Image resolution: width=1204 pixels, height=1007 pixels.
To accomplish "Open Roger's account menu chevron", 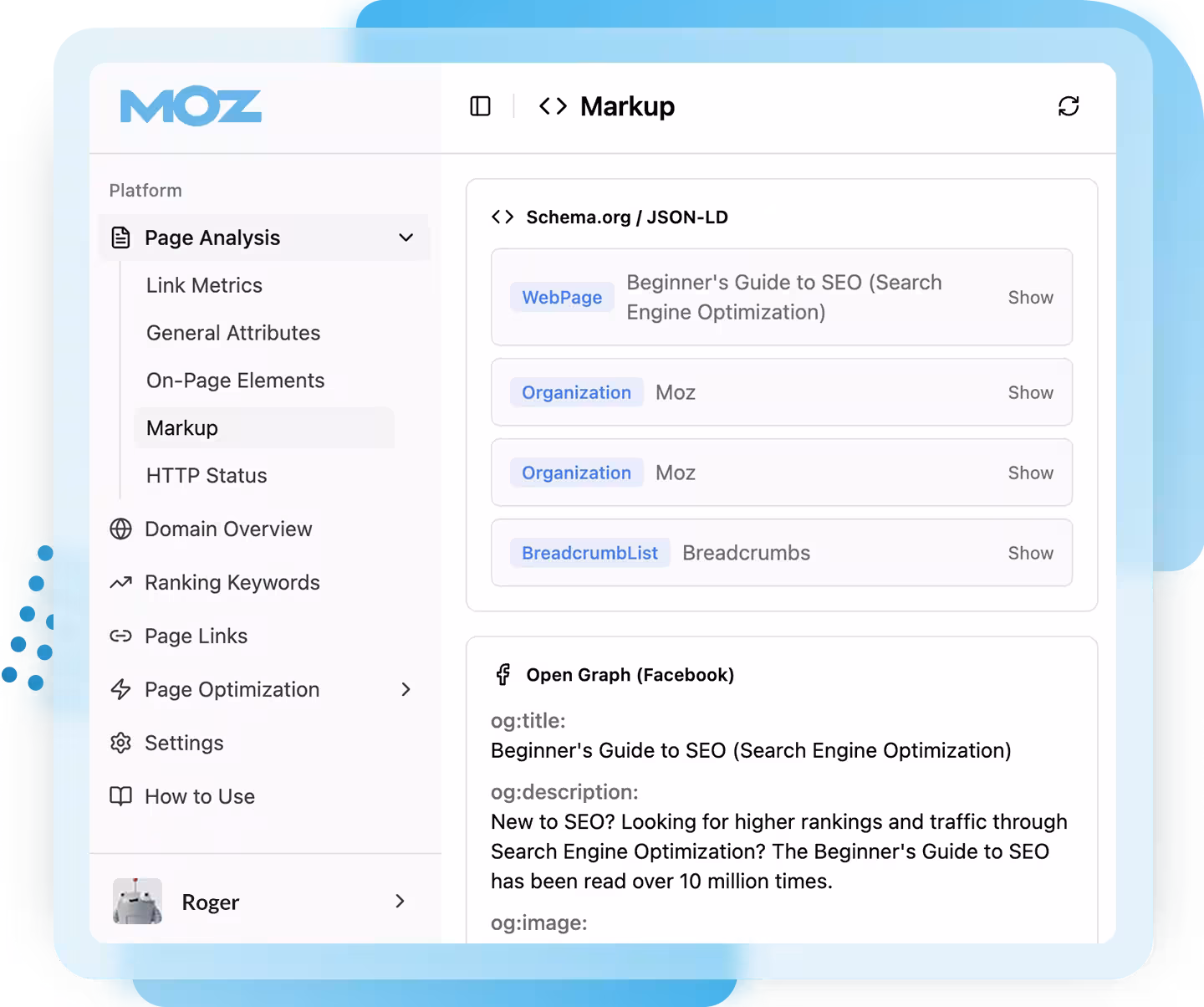I will coord(400,901).
